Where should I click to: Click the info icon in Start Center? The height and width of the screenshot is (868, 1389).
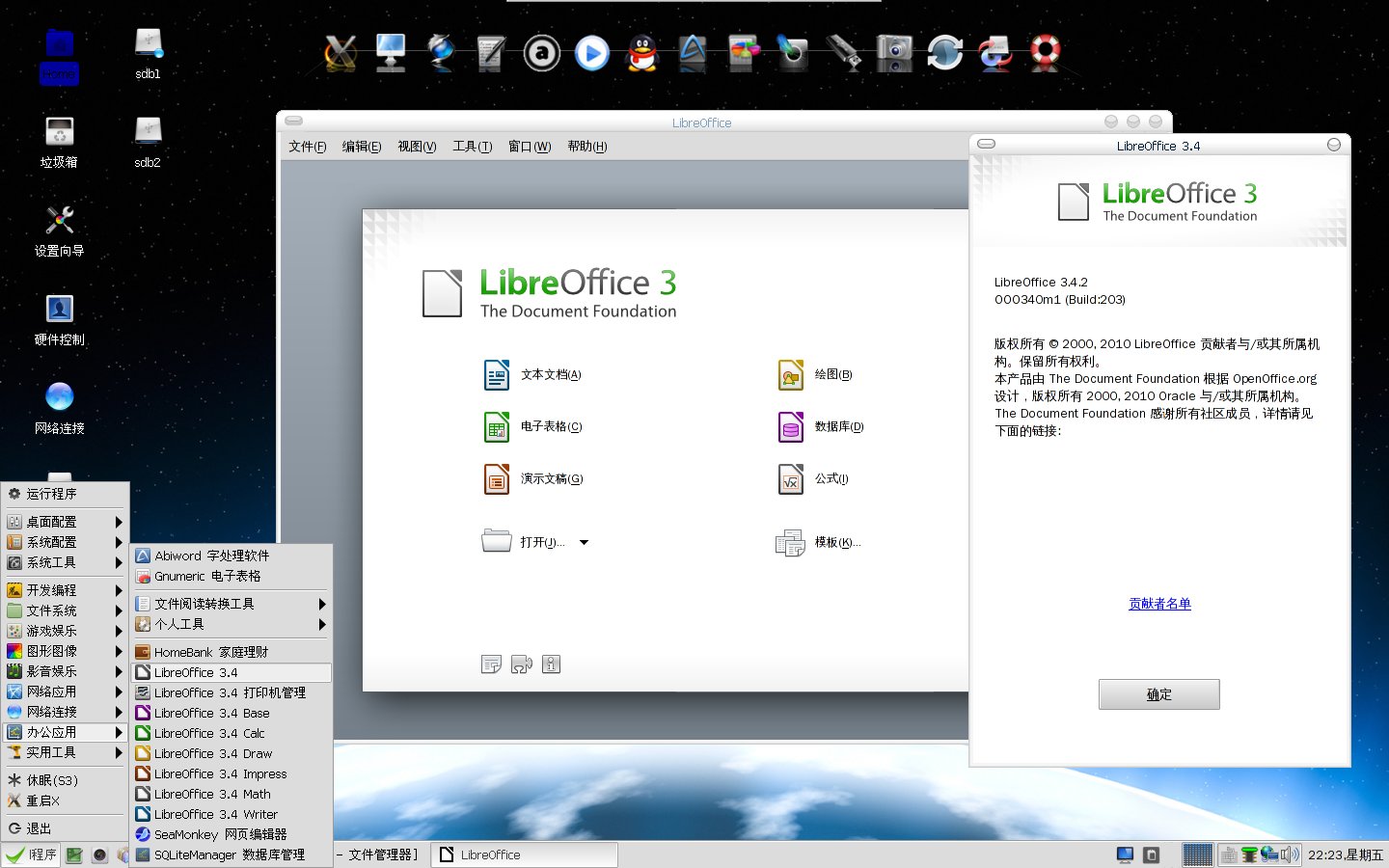click(x=551, y=665)
